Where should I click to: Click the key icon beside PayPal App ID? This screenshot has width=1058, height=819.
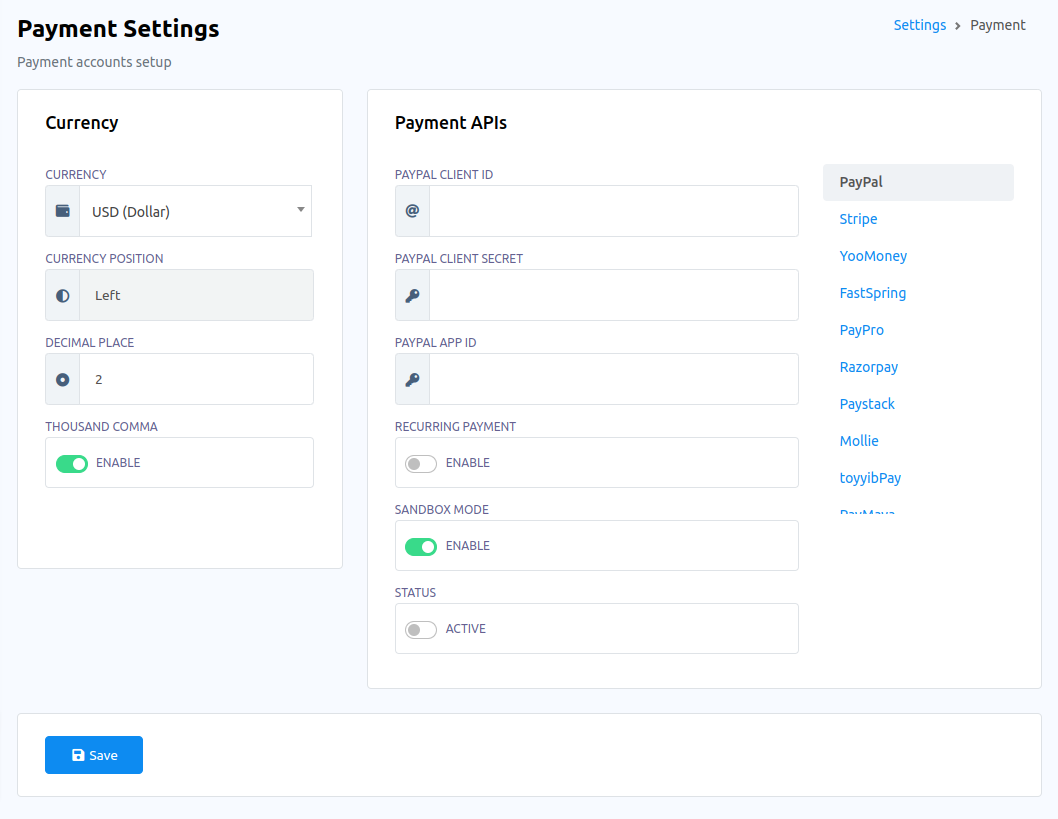412,380
